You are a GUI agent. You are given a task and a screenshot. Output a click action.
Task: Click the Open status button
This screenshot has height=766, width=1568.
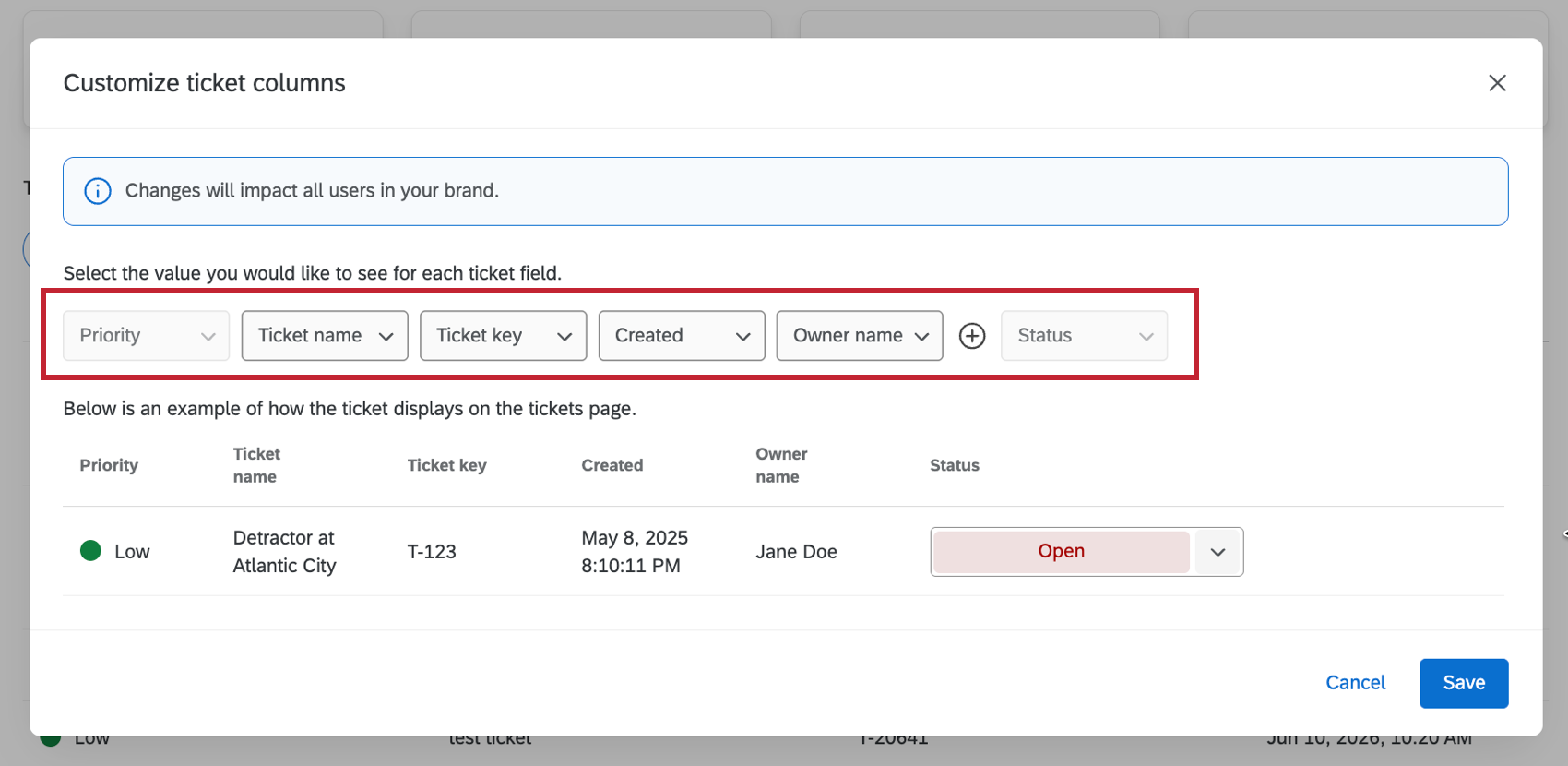[1062, 552]
